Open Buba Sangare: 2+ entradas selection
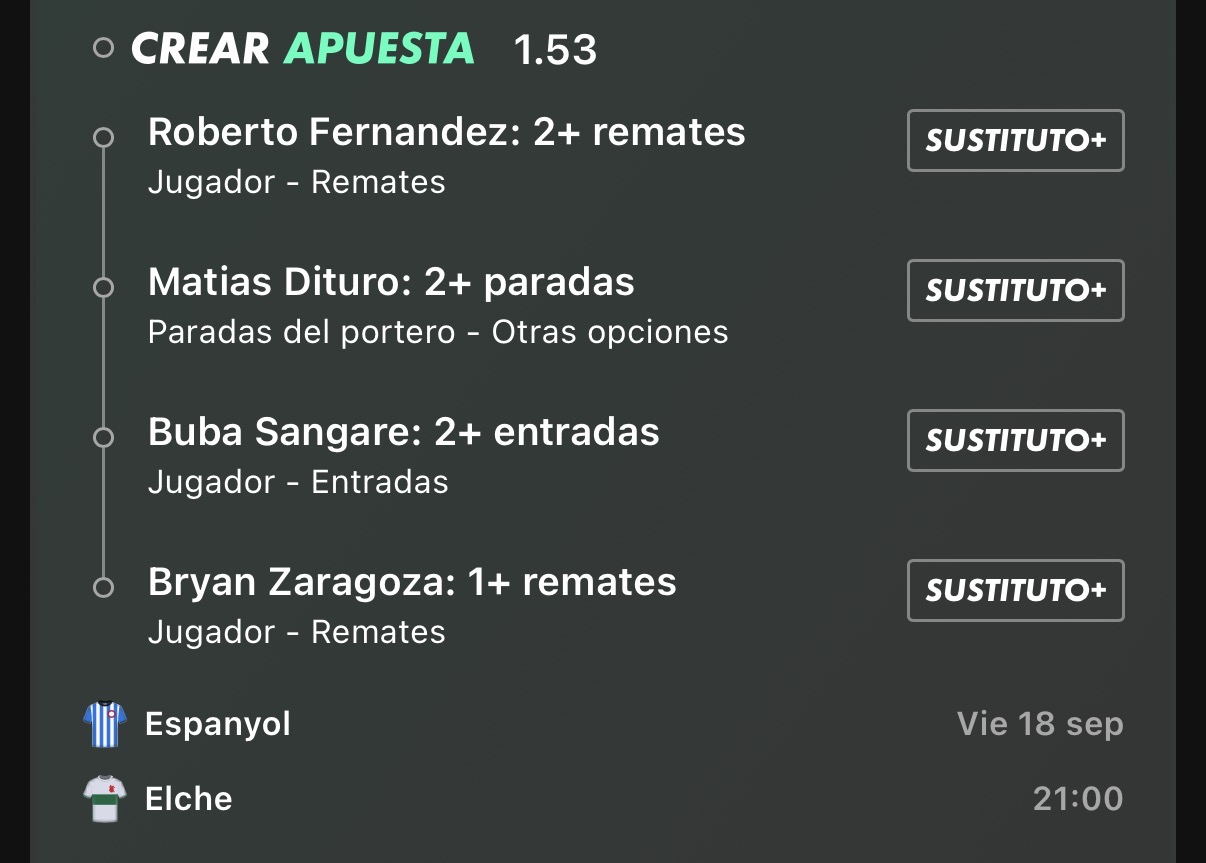 (x=404, y=432)
